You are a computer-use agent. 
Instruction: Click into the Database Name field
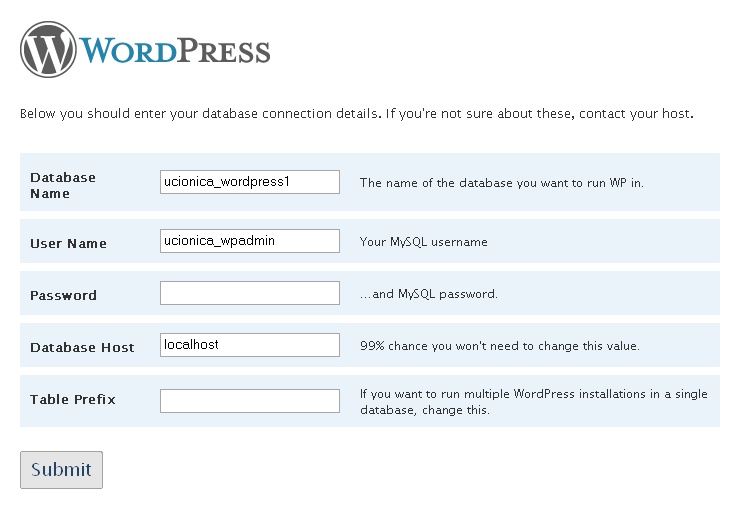(x=250, y=182)
